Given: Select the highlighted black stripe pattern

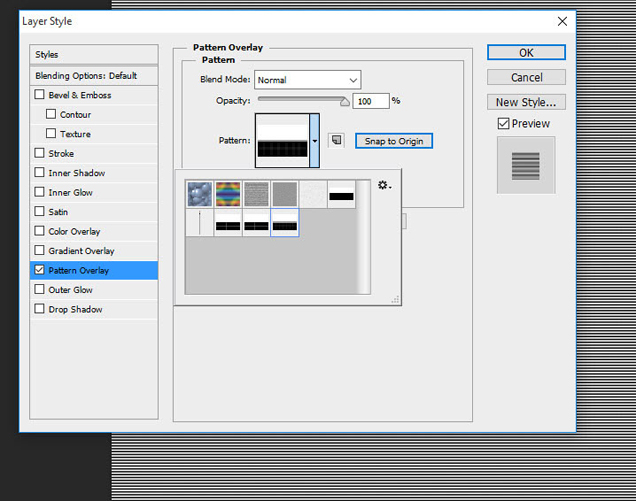Looking at the screenshot, I should pyautogui.click(x=285, y=223).
